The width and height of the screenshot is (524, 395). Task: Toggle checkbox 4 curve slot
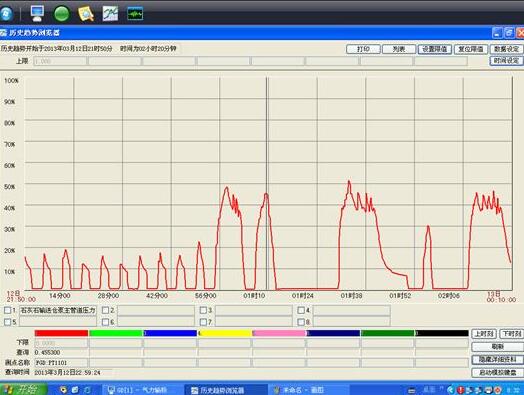(301, 310)
